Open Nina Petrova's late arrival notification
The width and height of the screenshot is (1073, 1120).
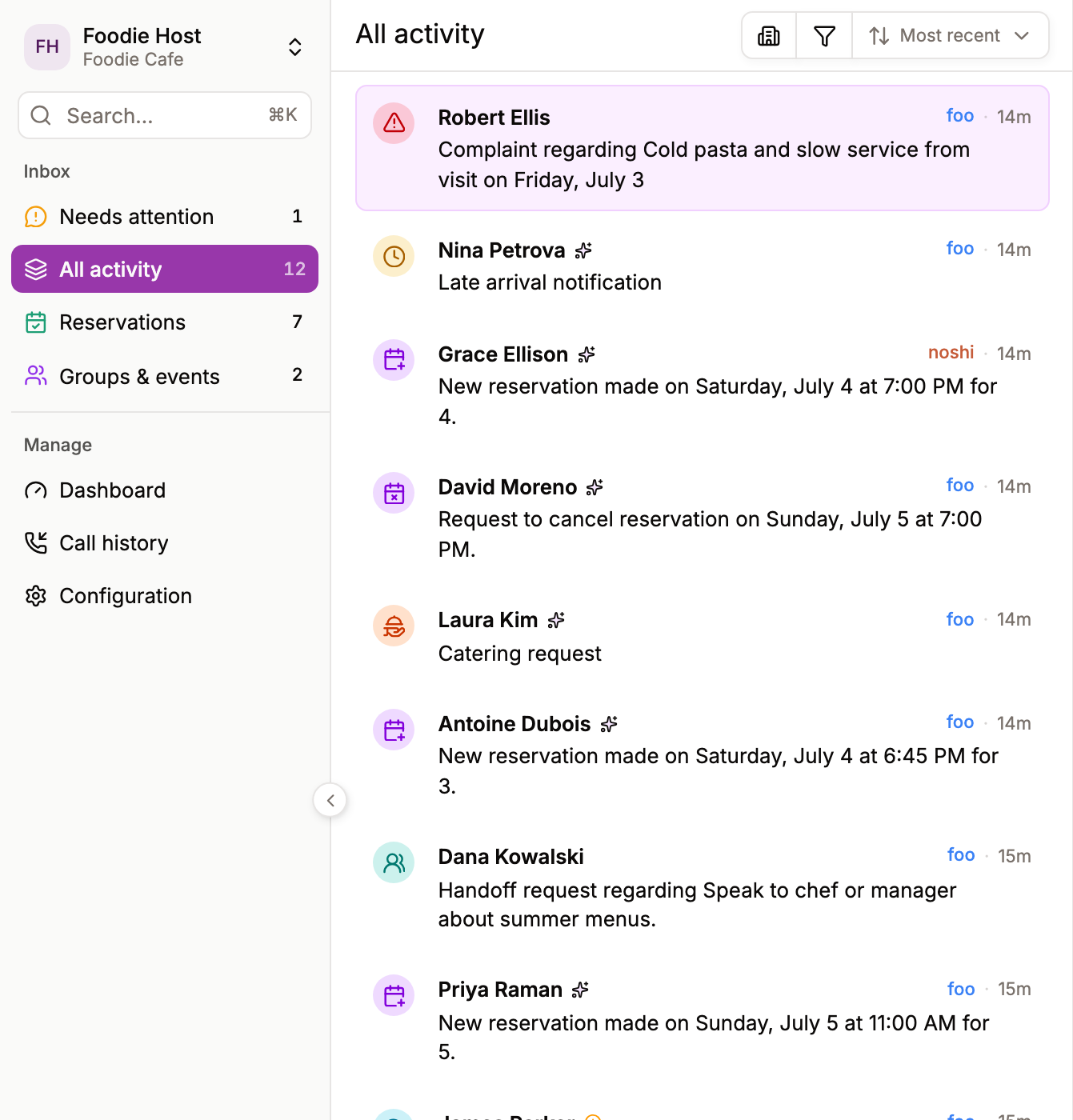[x=703, y=266]
